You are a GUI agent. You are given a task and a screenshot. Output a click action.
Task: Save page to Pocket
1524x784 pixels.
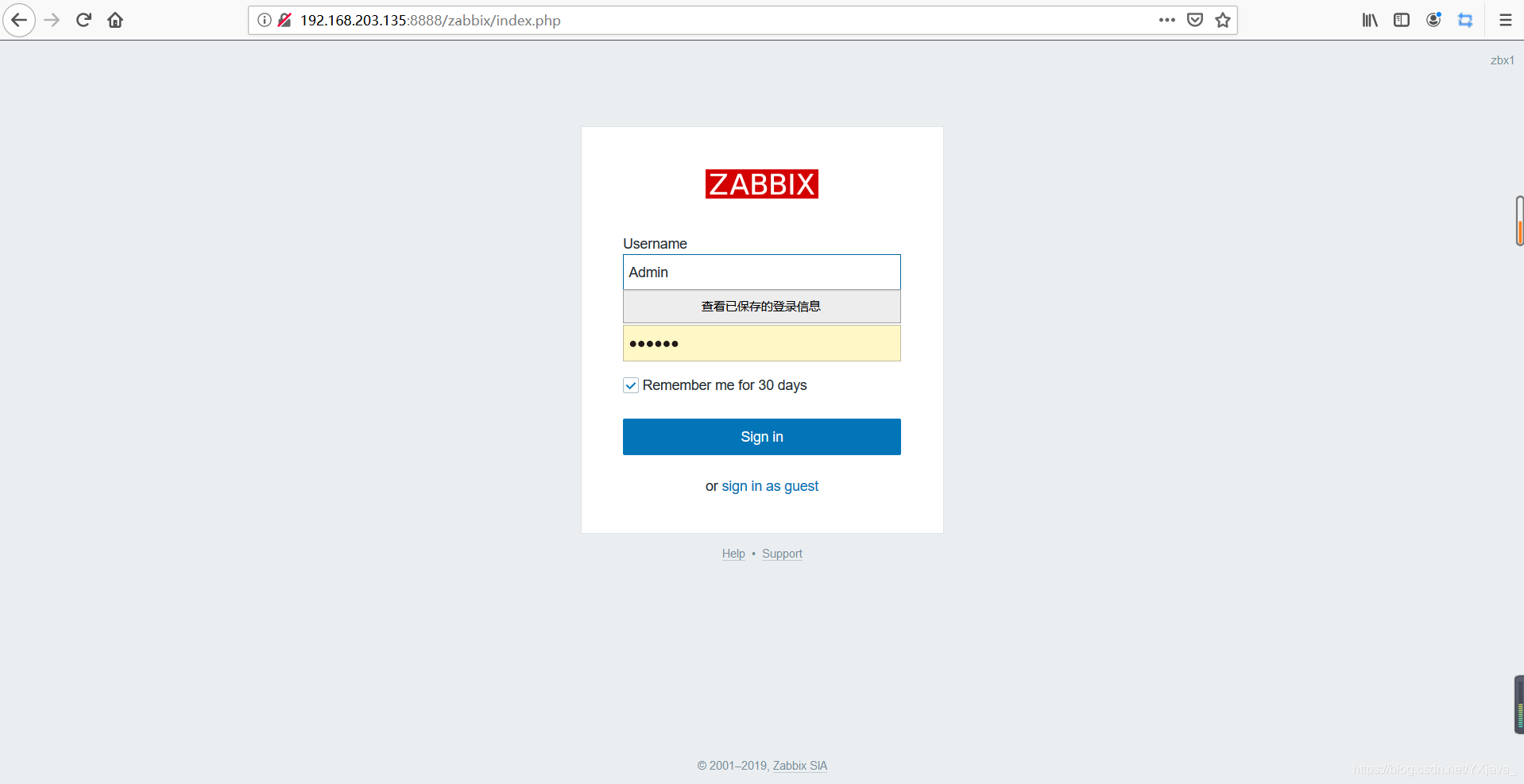pyautogui.click(x=1195, y=20)
